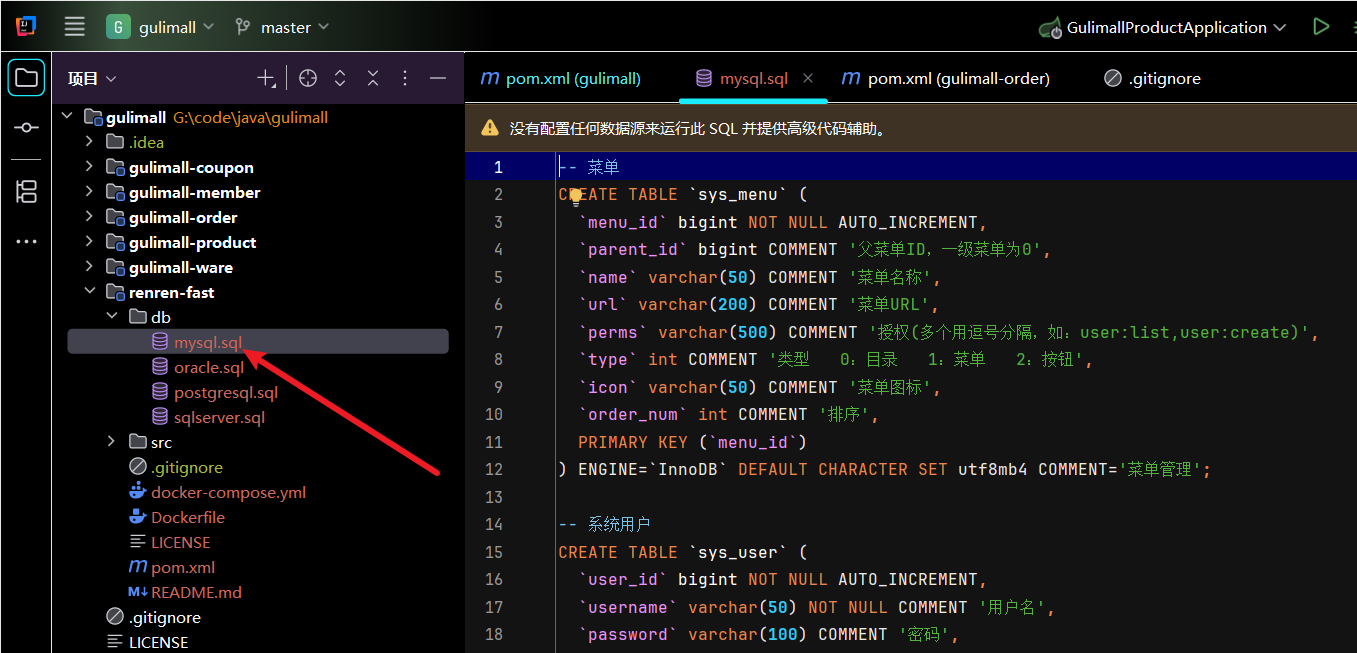Open the Structure tool window icon

(27, 191)
